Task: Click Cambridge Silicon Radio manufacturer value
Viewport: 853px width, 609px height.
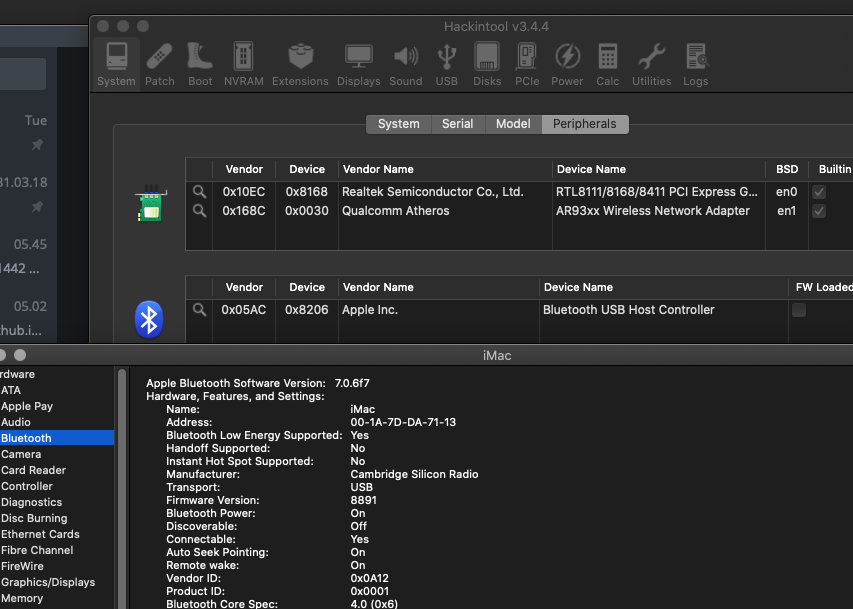Action: pyautogui.click(x=414, y=474)
